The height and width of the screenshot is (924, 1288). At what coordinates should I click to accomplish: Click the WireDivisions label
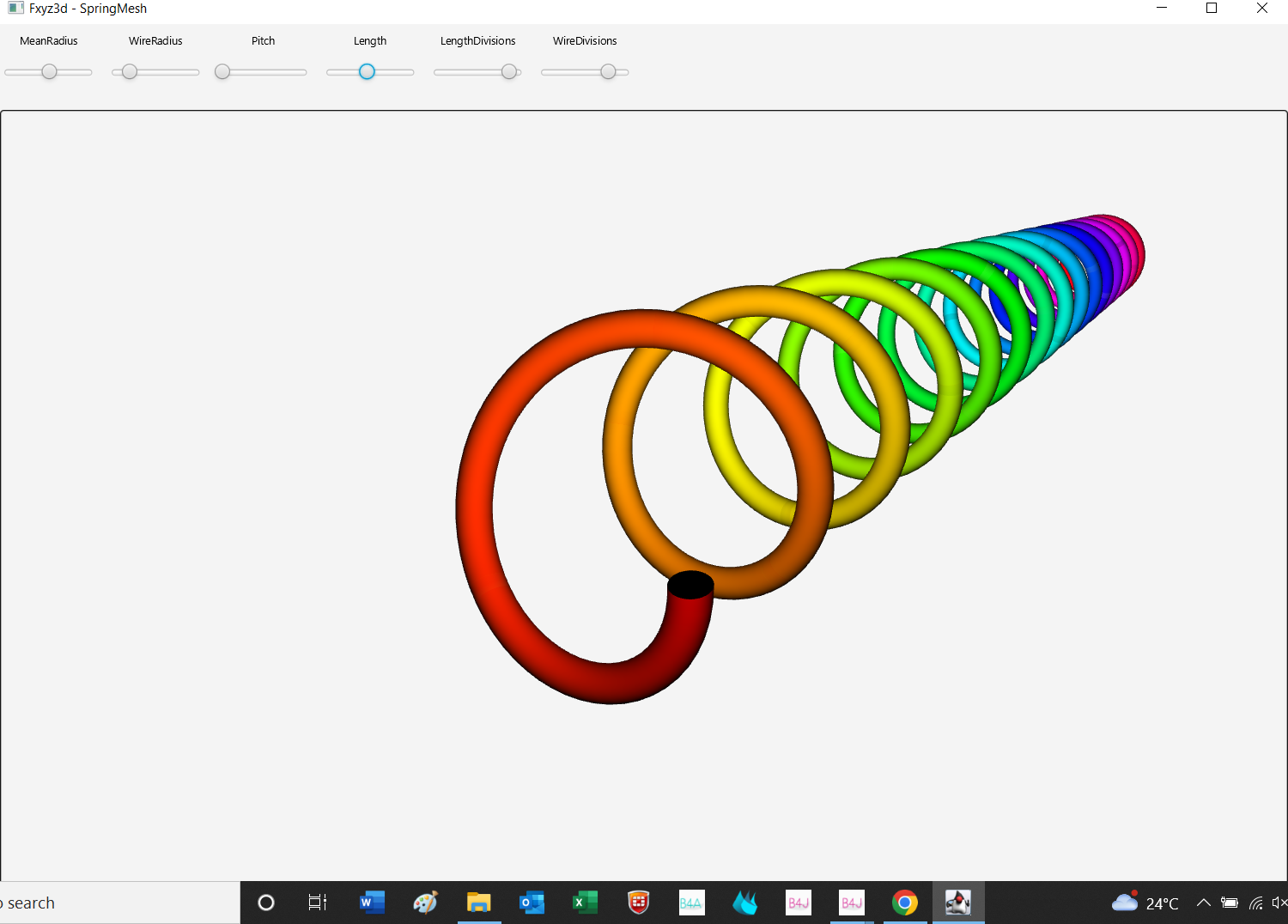click(585, 41)
